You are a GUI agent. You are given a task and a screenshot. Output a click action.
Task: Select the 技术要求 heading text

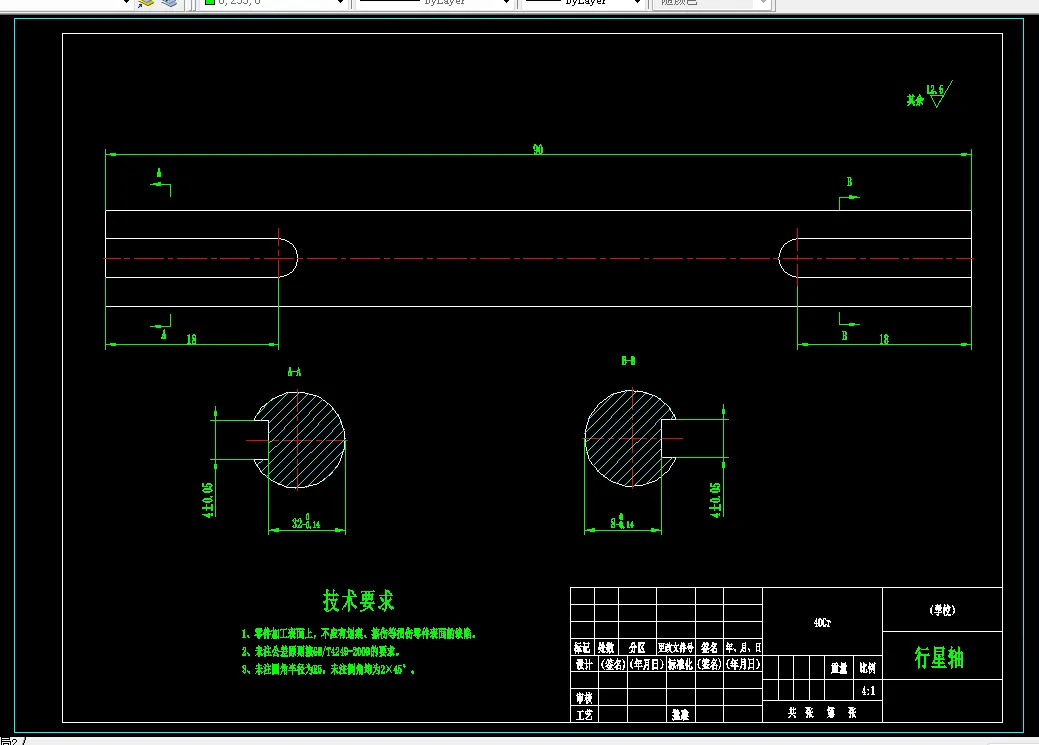coord(358,601)
